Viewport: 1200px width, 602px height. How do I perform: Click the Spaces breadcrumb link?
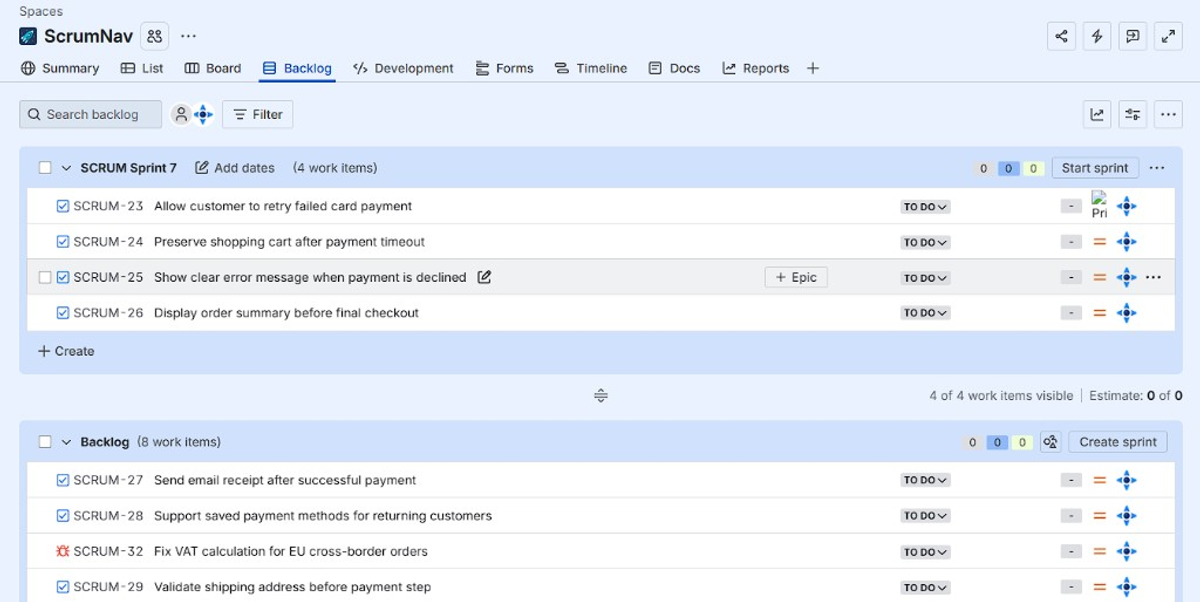(41, 11)
